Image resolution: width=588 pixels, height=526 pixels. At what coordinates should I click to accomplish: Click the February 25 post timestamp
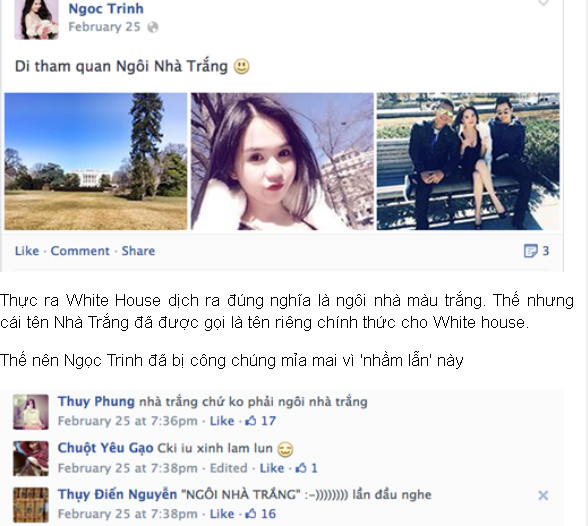click(104, 27)
